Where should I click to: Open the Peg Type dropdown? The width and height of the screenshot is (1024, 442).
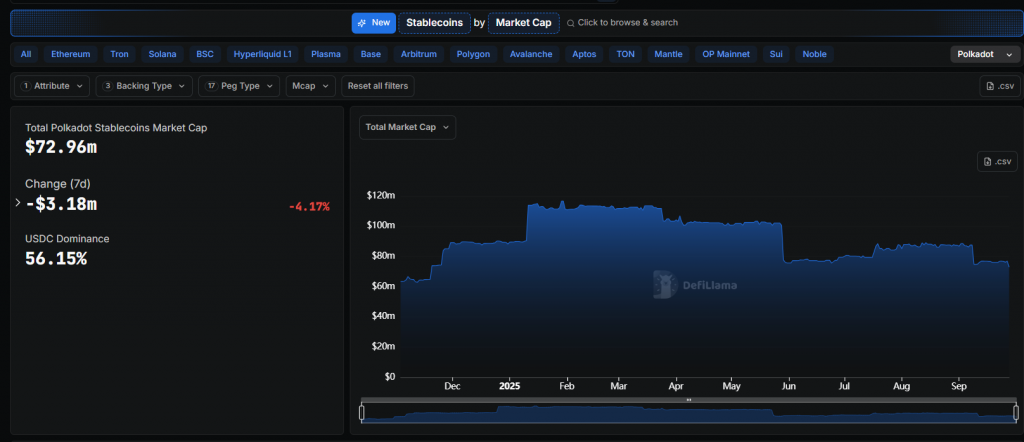point(238,86)
